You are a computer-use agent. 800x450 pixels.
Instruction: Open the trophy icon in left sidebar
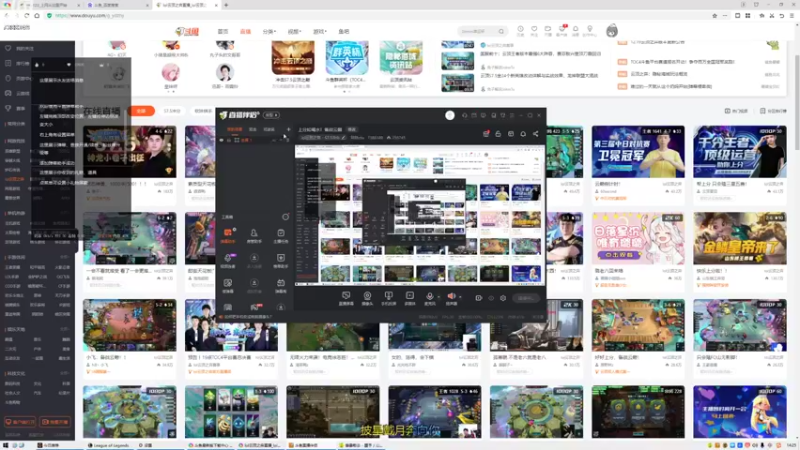click(8, 108)
